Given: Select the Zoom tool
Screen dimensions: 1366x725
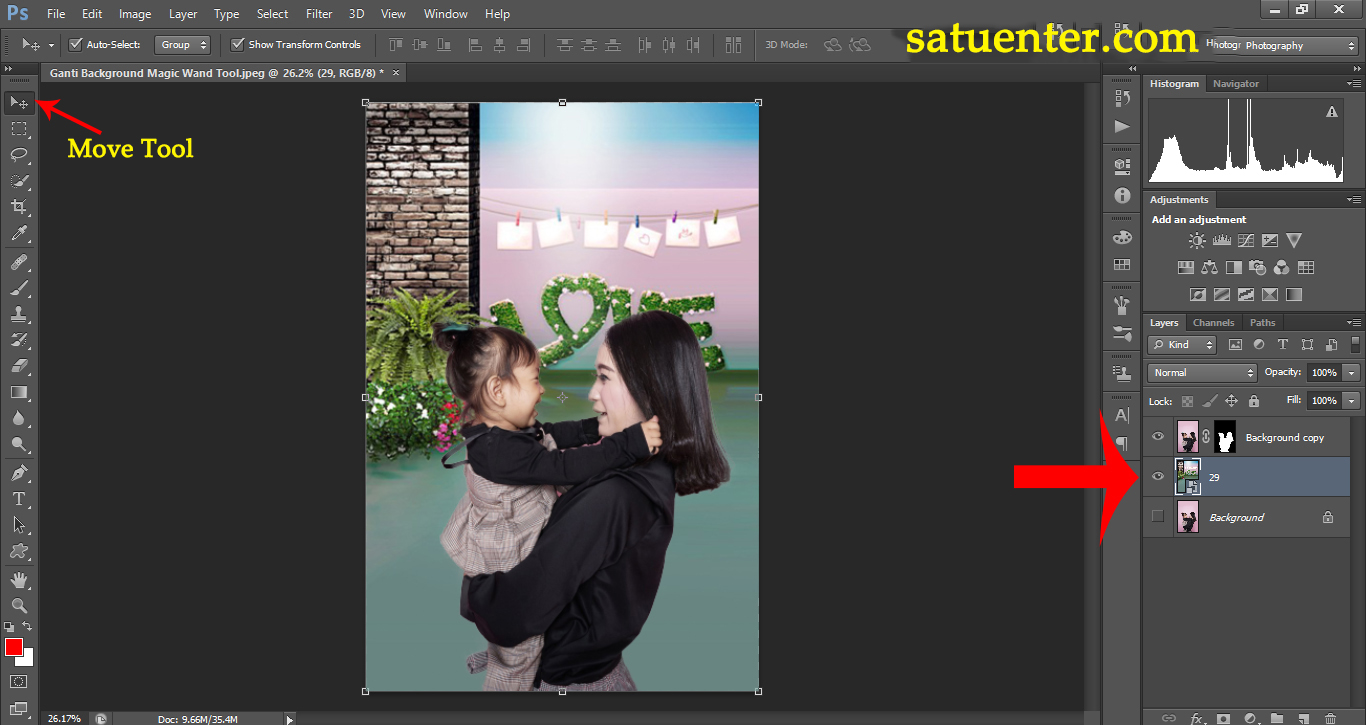Looking at the screenshot, I should coord(19,605).
